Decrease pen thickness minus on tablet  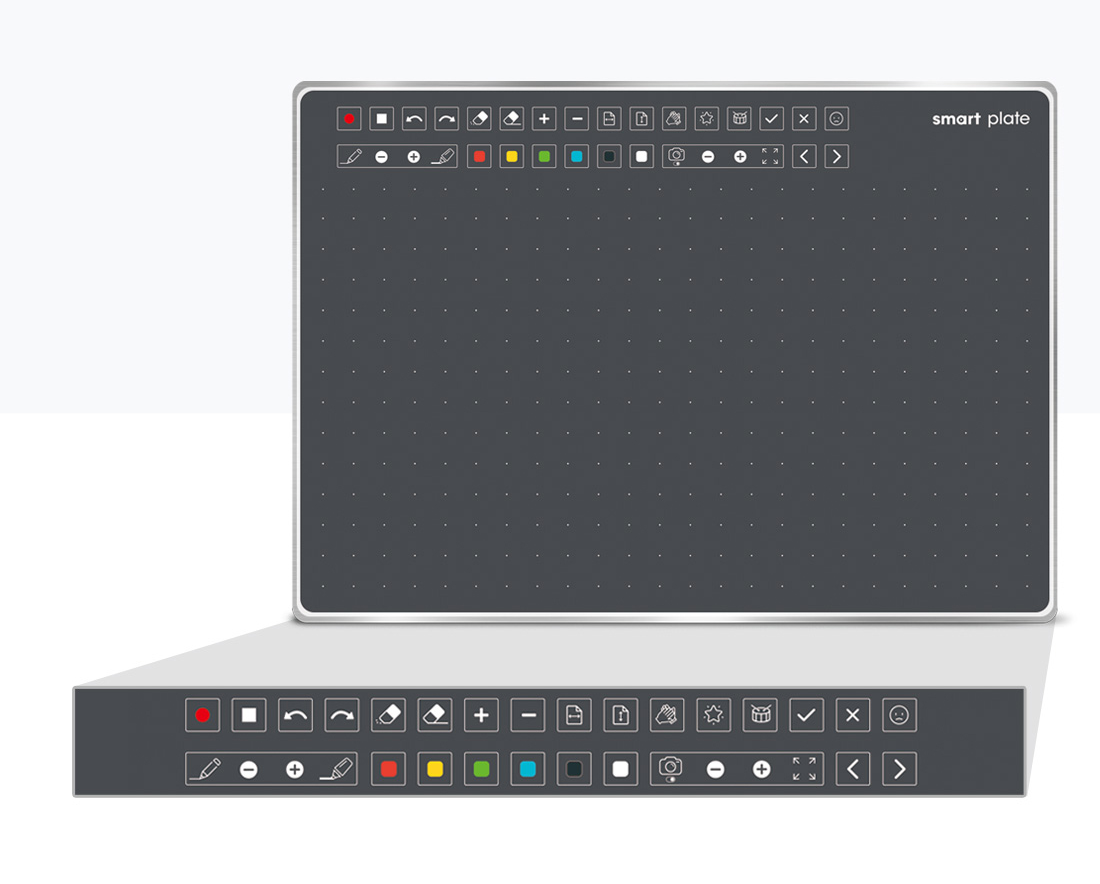[x=382, y=157]
